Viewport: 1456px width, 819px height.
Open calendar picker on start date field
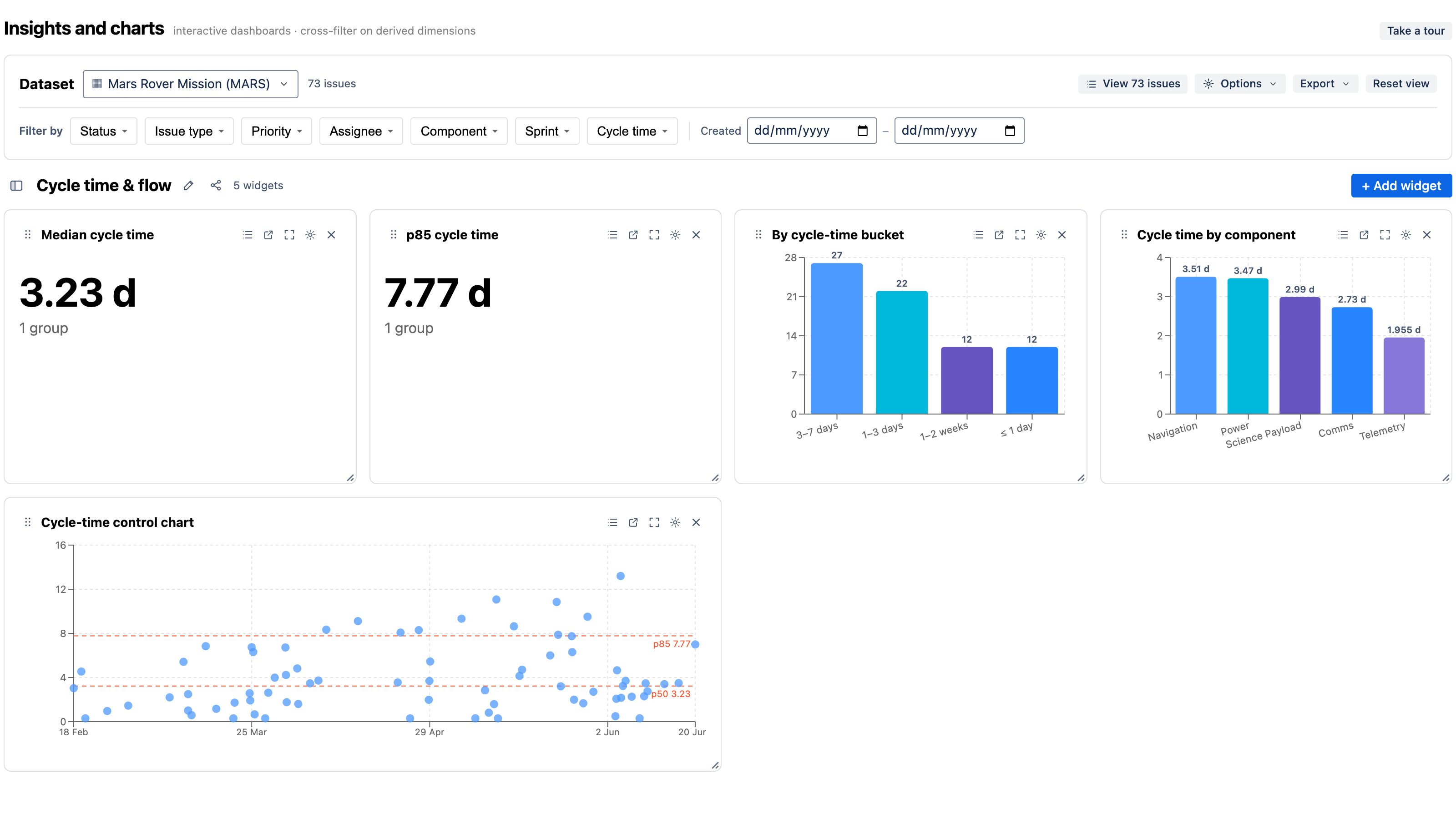click(x=863, y=131)
